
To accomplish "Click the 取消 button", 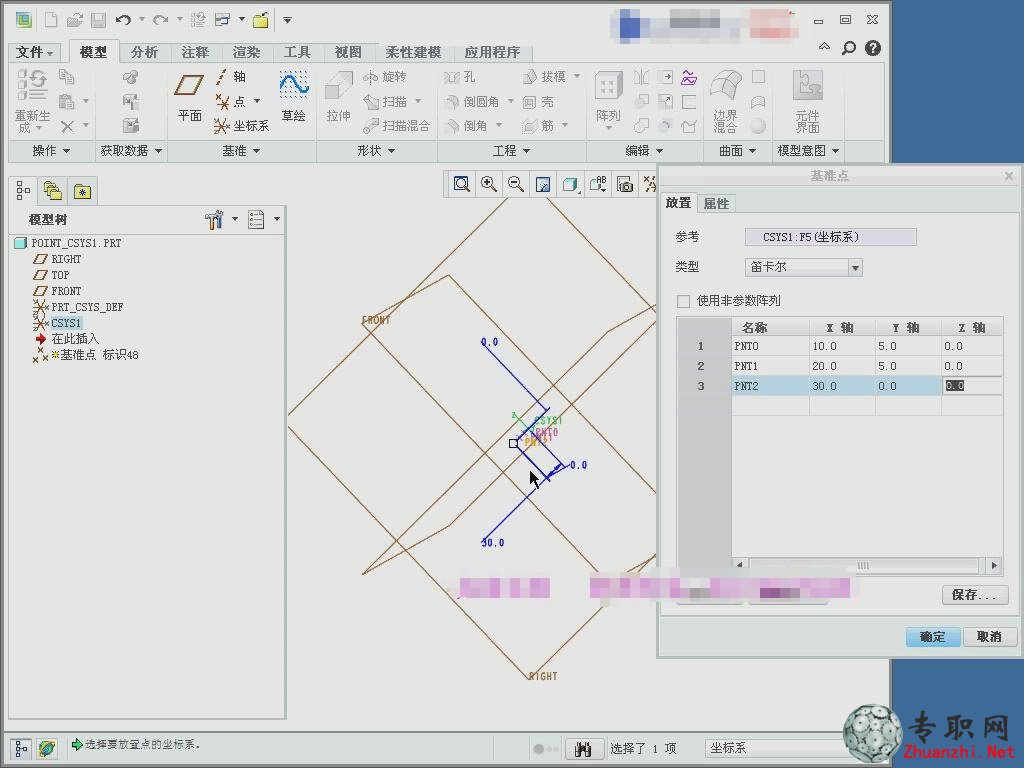I will coord(989,637).
